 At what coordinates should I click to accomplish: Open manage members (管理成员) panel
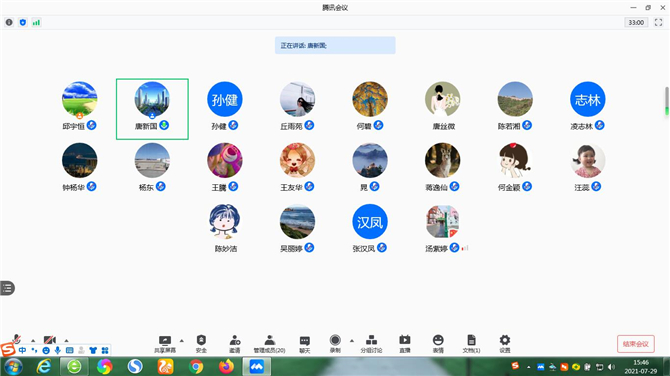pos(269,344)
